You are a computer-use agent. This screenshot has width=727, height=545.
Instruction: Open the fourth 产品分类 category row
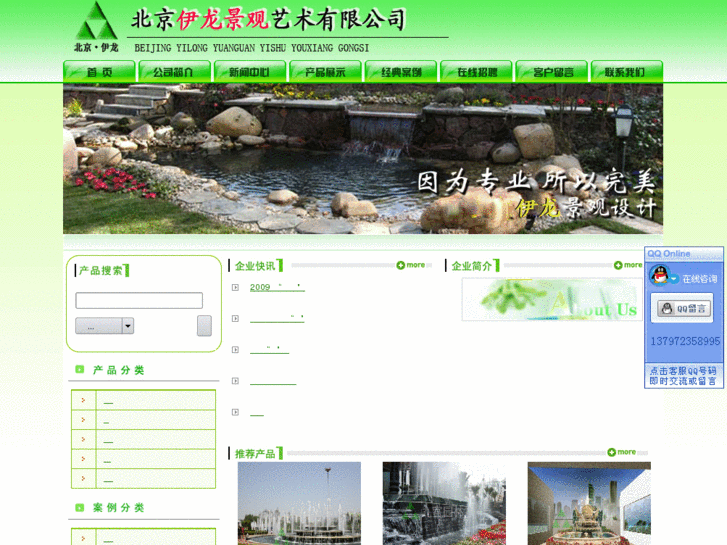143,459
